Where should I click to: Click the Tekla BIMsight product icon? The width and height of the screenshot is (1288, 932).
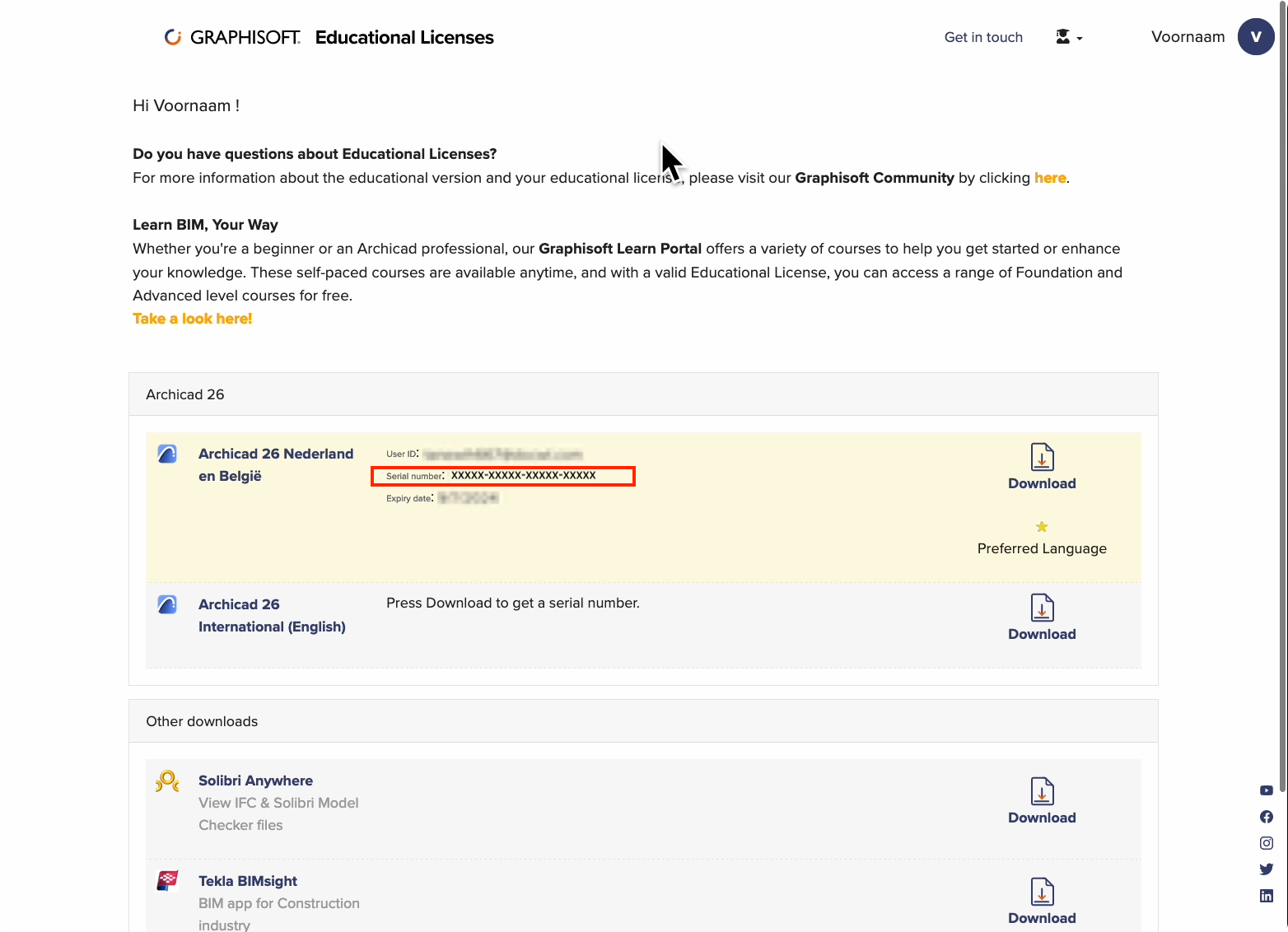(x=167, y=881)
